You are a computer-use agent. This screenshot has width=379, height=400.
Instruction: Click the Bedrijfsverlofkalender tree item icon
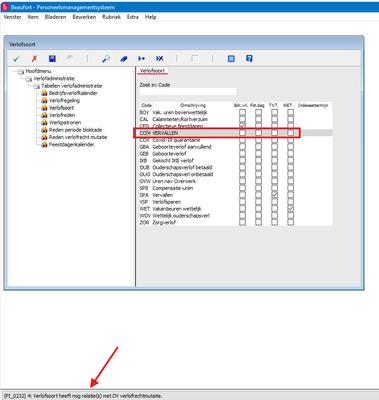tap(44, 93)
